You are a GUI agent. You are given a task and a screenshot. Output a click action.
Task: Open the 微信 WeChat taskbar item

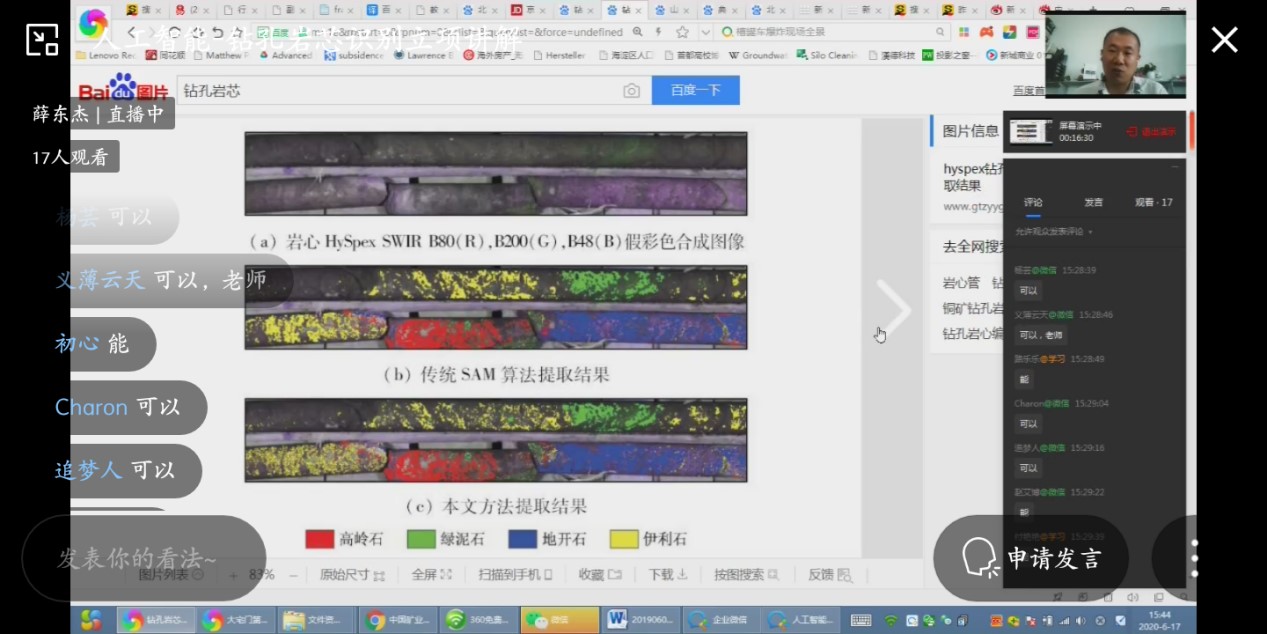560,620
